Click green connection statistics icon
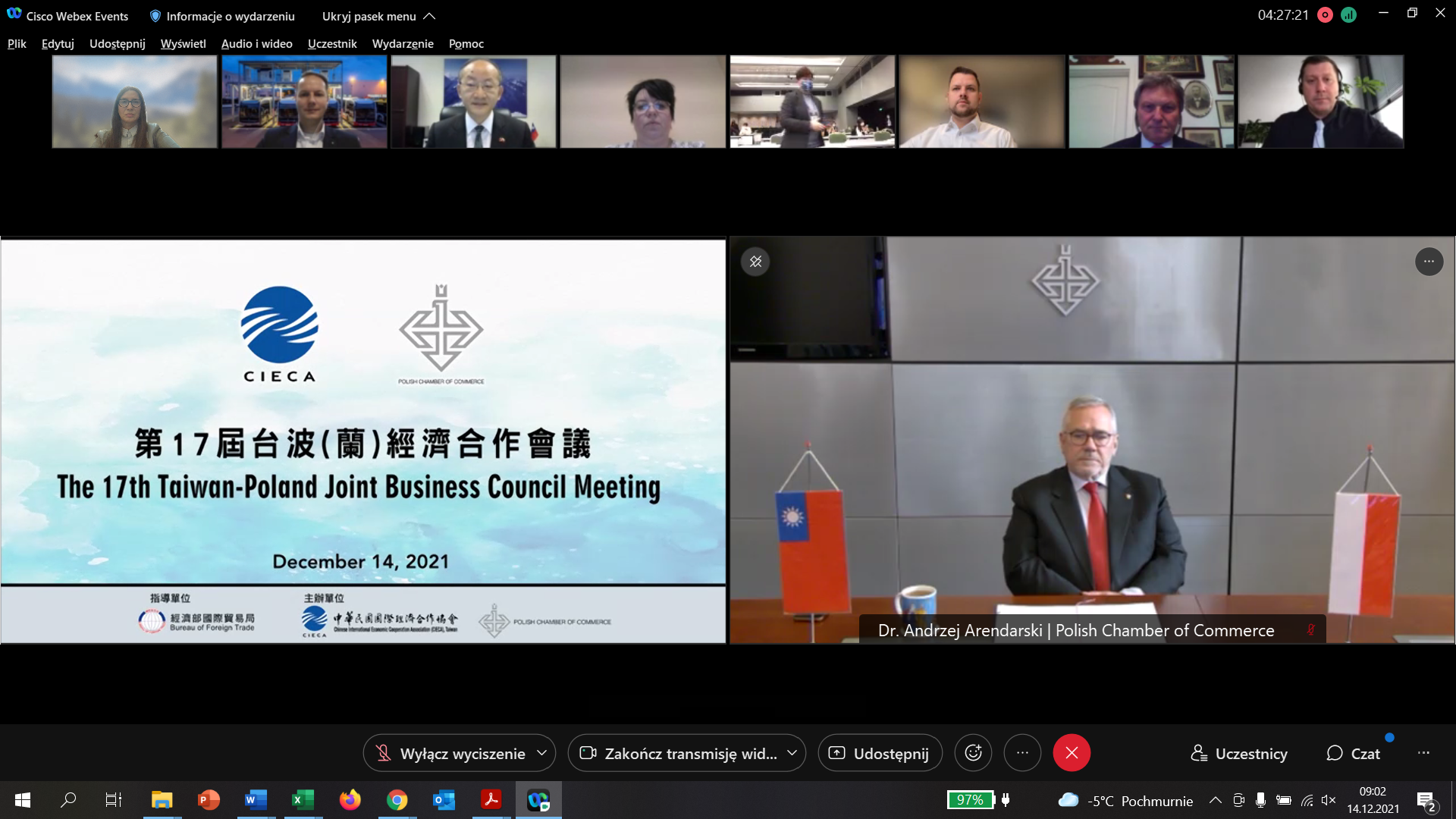Viewport: 1456px width, 819px height. tap(1348, 15)
